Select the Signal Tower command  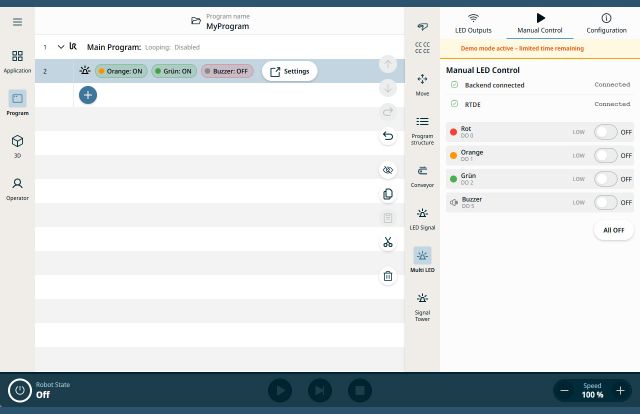(422, 306)
